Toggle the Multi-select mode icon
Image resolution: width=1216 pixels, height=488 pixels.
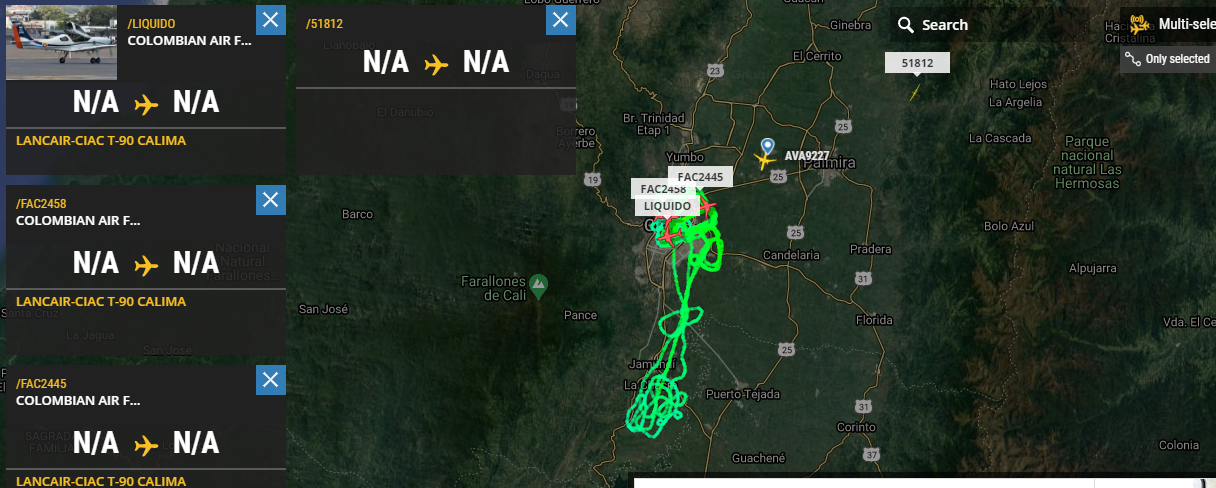click(1139, 24)
